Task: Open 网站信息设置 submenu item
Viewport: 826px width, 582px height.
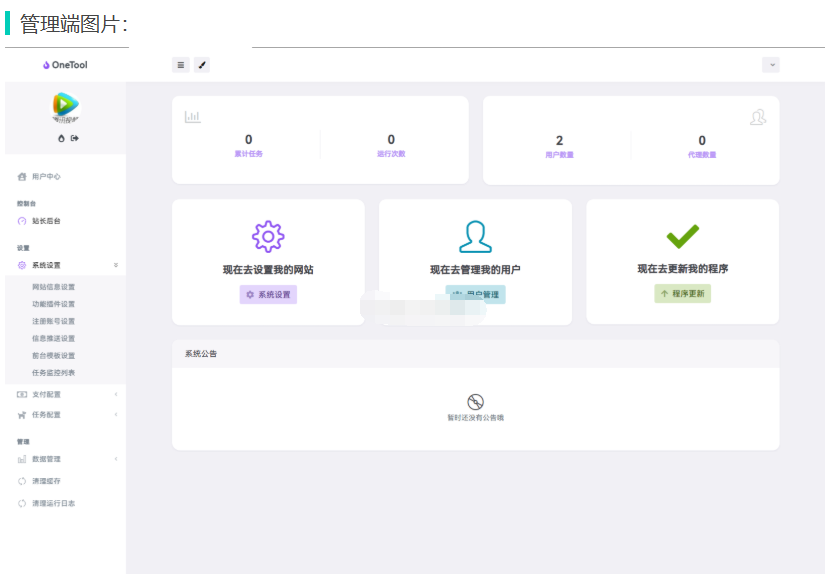Action: pyautogui.click(x=53, y=287)
